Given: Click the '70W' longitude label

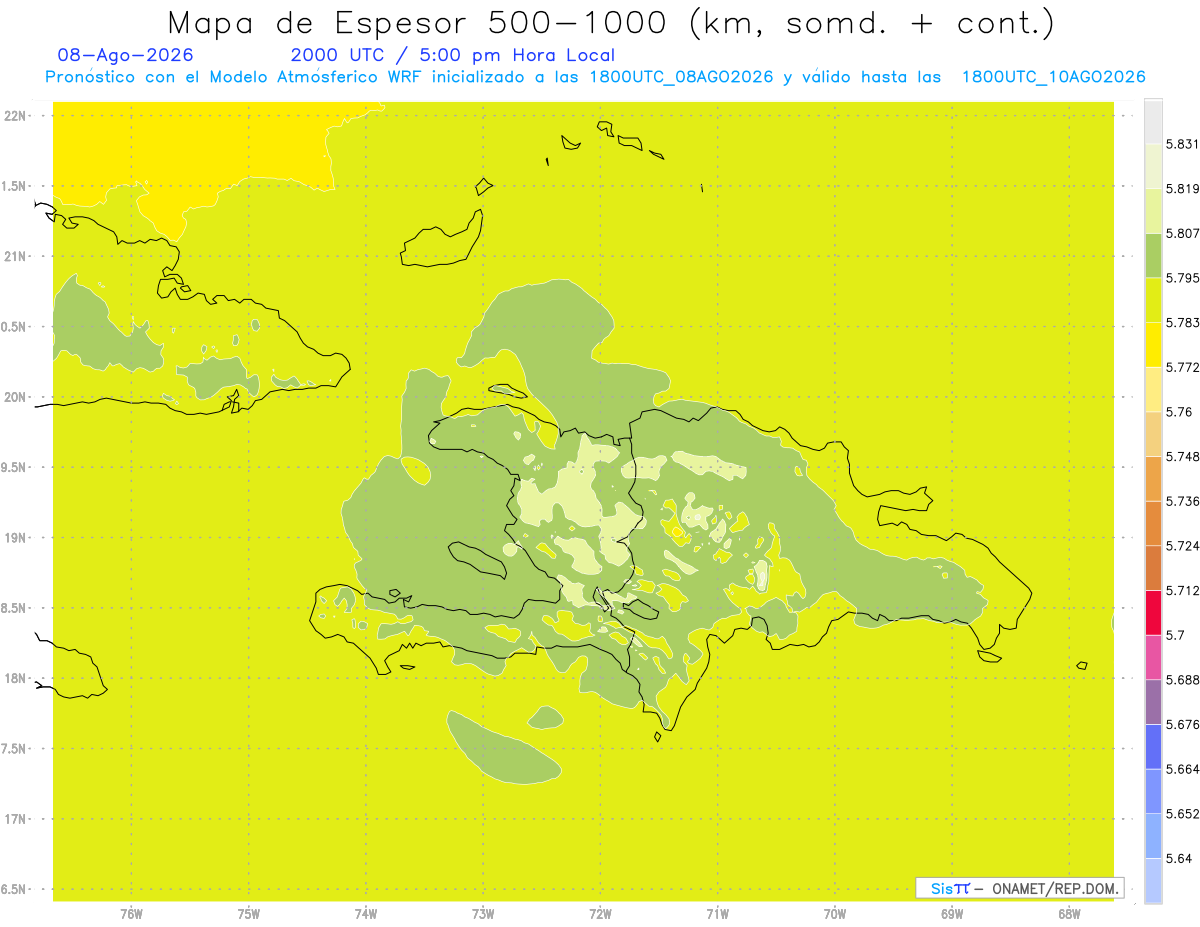Looking at the screenshot, I should coord(835,914).
